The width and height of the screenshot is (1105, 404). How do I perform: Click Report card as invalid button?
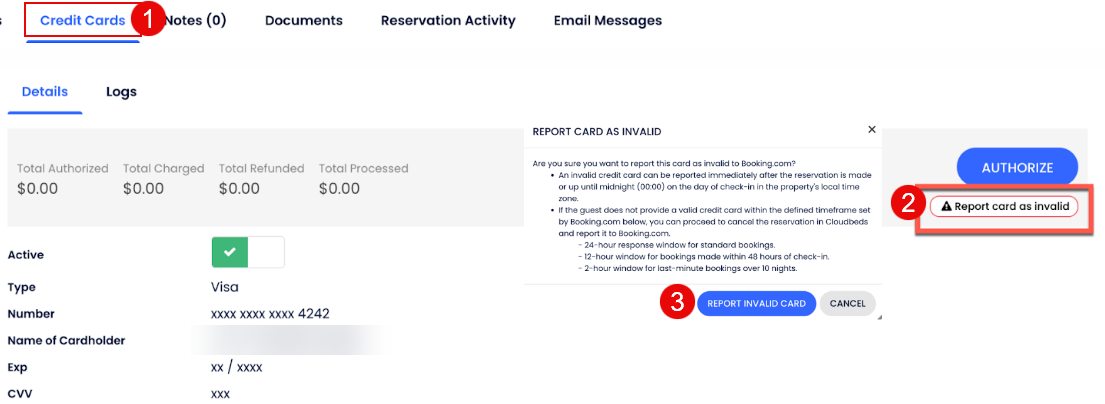[x=1004, y=207]
